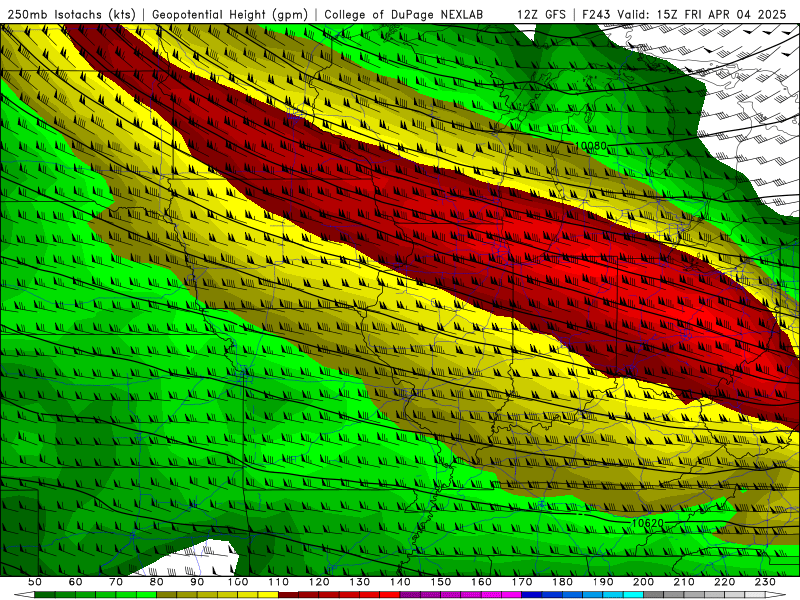Click the '110' value on the color scale
800x600 pixels.
point(278,582)
